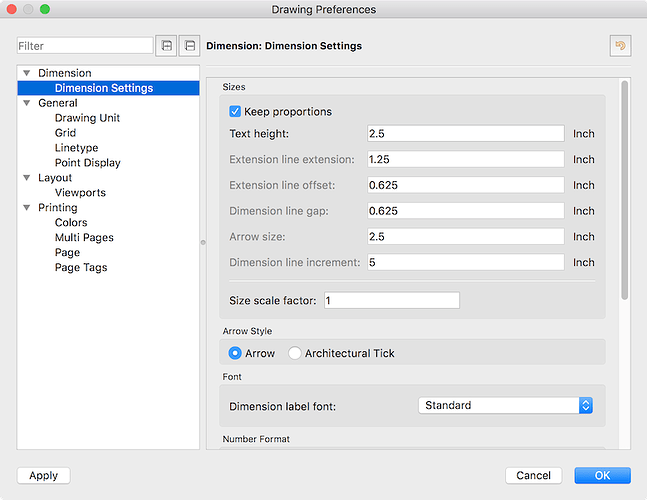Open the Viewports settings page
This screenshot has height=500, width=647.
tap(80, 193)
